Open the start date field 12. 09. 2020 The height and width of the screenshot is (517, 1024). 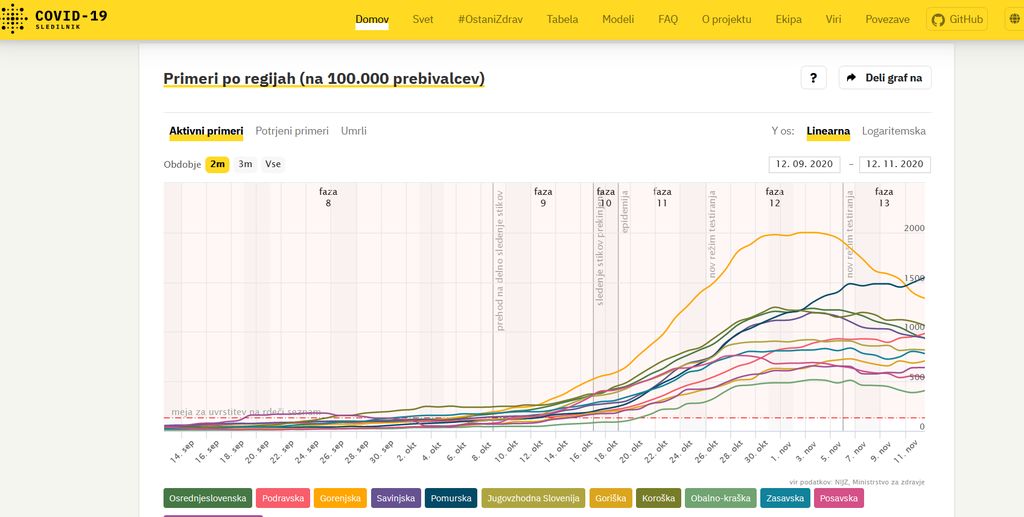tap(804, 164)
